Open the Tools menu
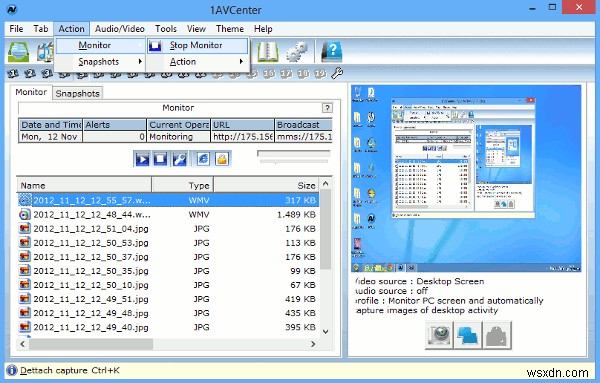 coord(166,29)
